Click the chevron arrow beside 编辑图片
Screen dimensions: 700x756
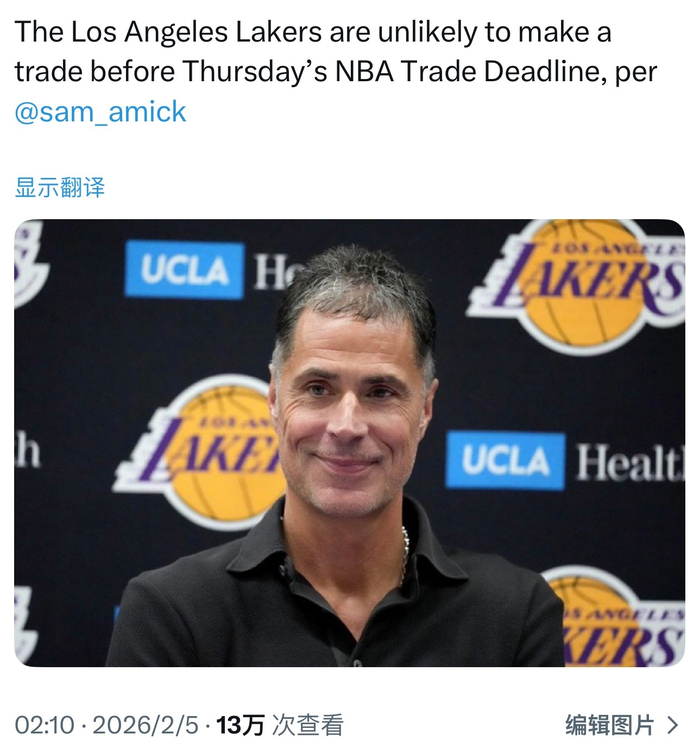point(673,725)
